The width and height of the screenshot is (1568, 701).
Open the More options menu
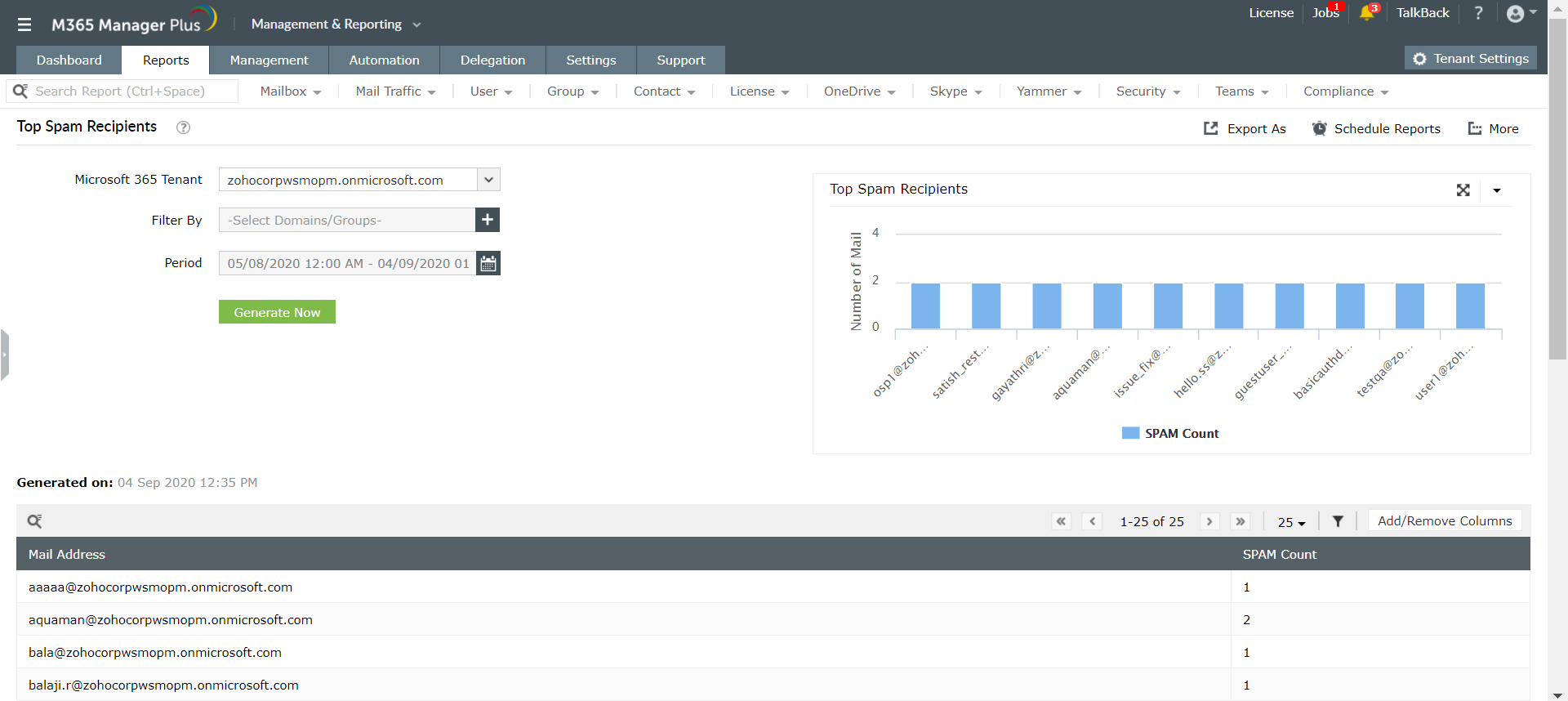pyautogui.click(x=1493, y=128)
